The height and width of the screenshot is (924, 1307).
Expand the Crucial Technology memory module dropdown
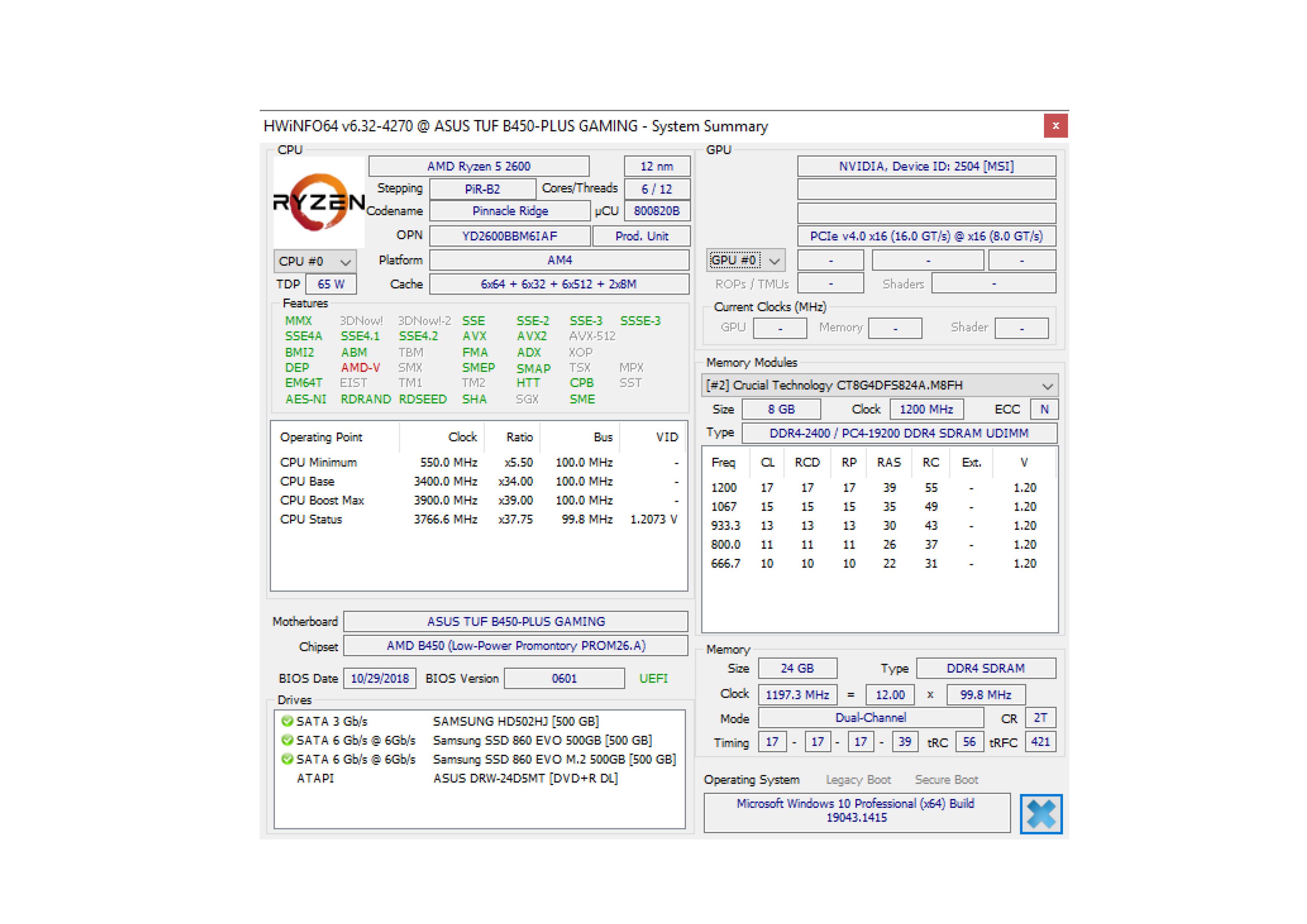click(879, 385)
